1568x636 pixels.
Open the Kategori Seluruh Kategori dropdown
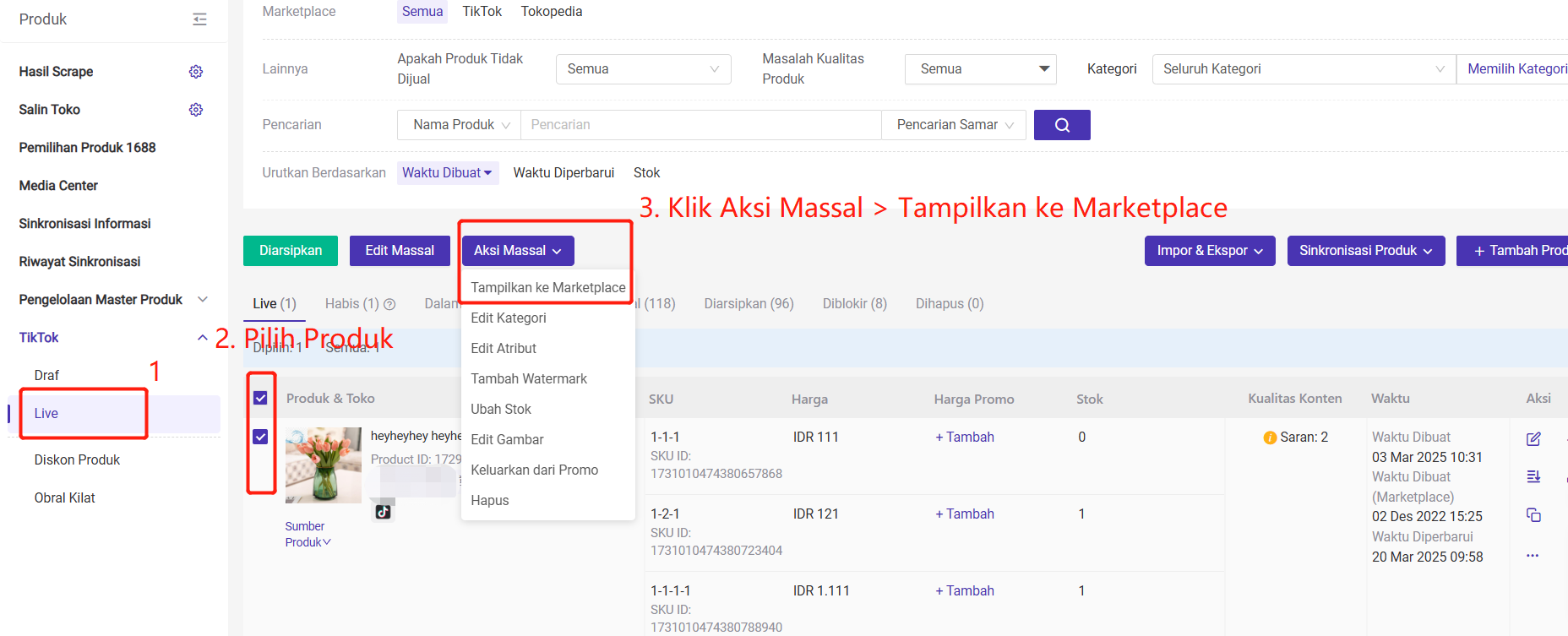(1303, 69)
